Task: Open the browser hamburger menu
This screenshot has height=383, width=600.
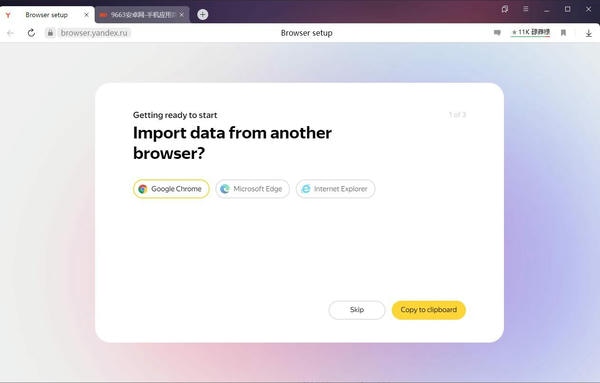Action: pyautogui.click(x=526, y=9)
